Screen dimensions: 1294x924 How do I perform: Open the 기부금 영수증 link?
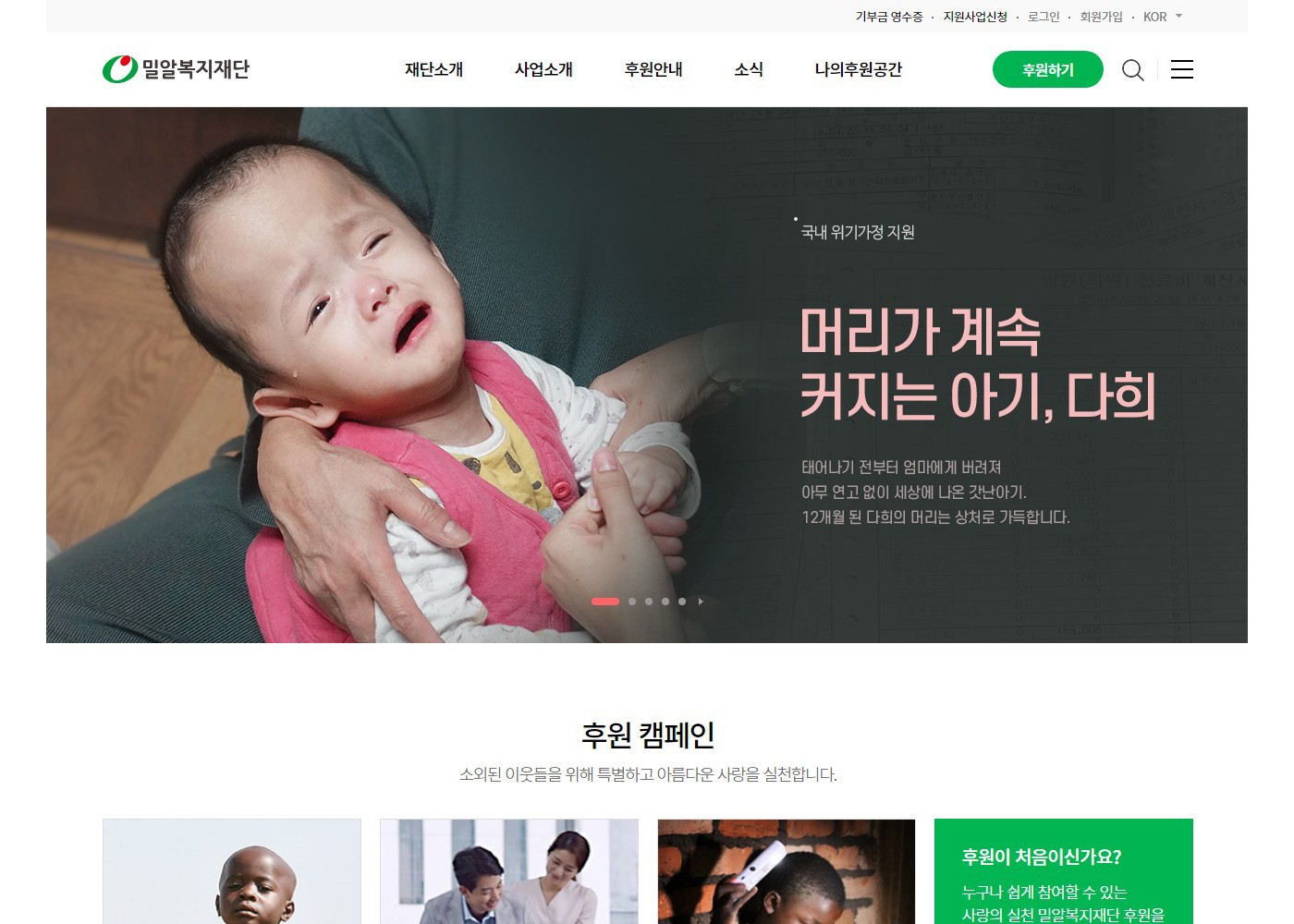coord(888,17)
